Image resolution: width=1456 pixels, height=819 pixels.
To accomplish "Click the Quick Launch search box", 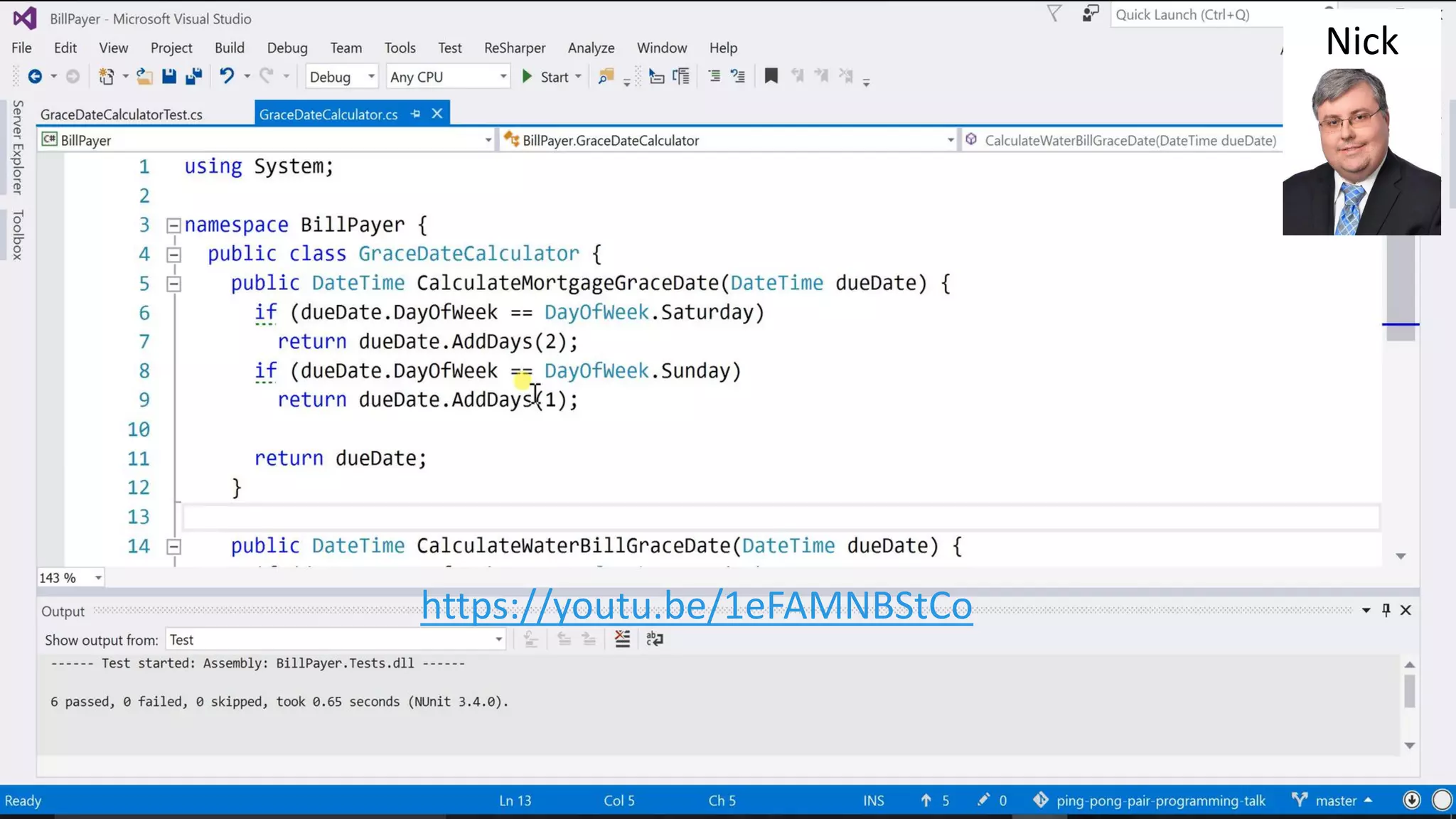I will point(1194,15).
